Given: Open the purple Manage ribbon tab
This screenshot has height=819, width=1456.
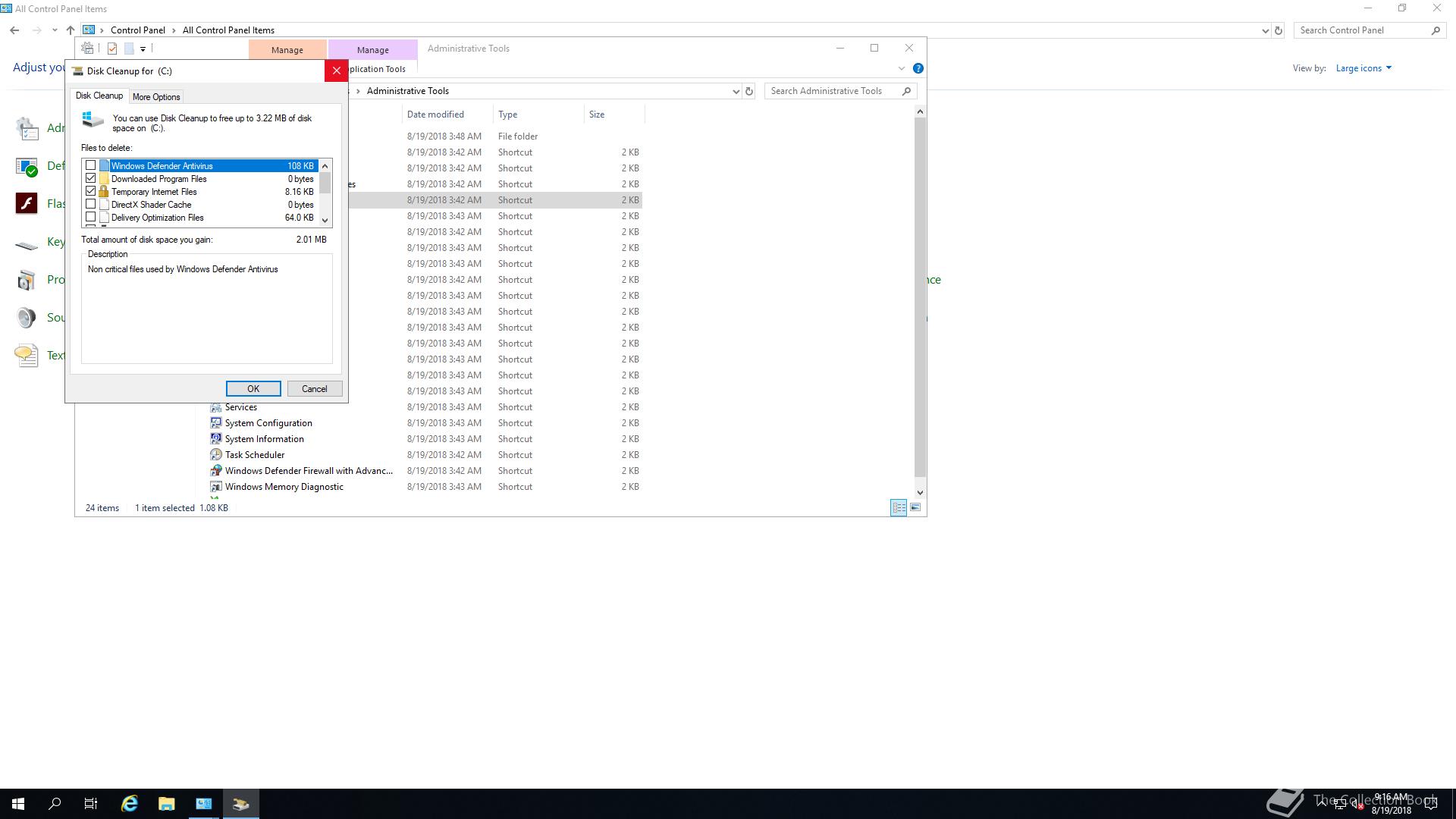Looking at the screenshot, I should [x=373, y=49].
